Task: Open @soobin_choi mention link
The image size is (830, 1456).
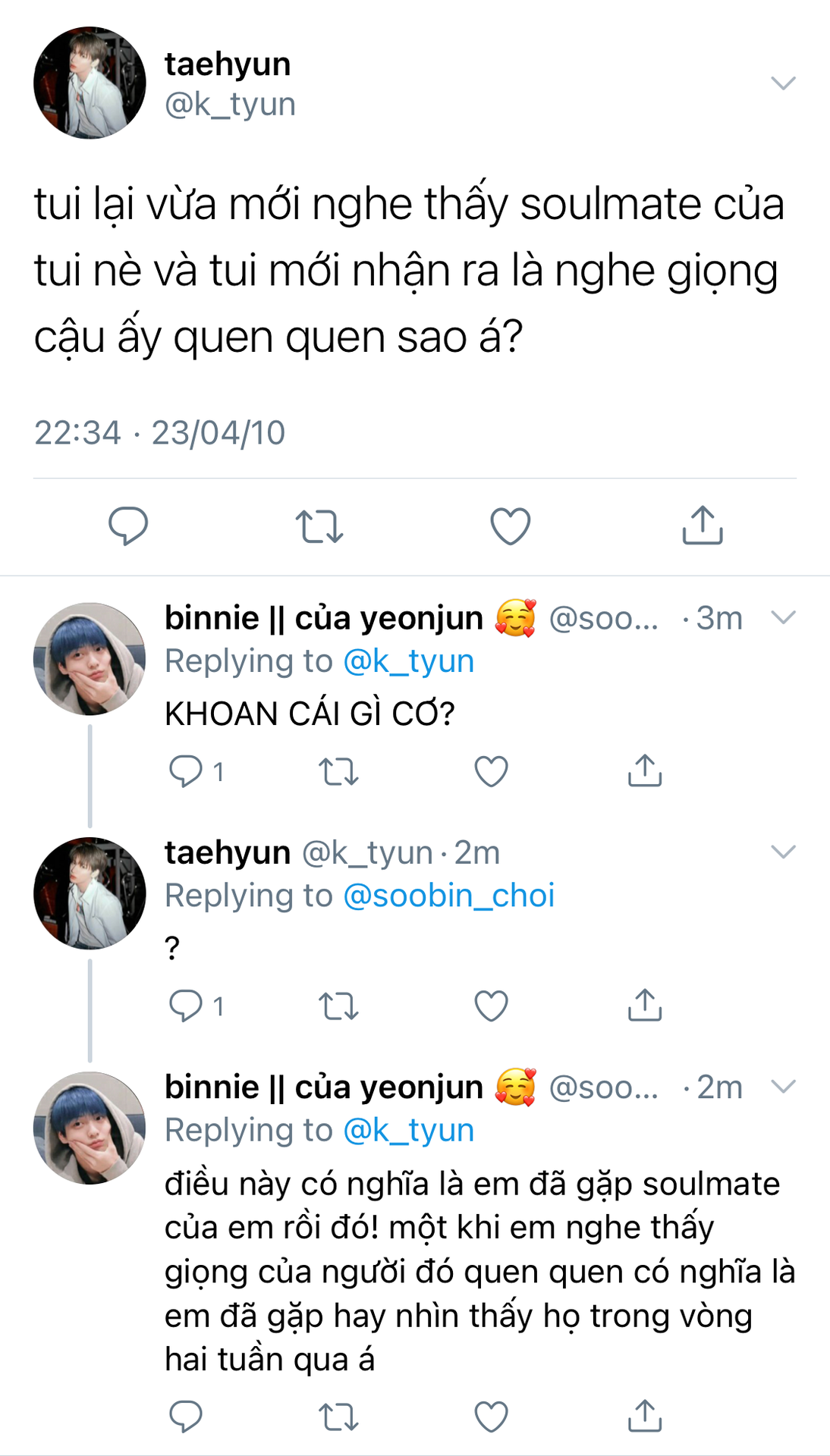Action: pyautogui.click(x=449, y=896)
